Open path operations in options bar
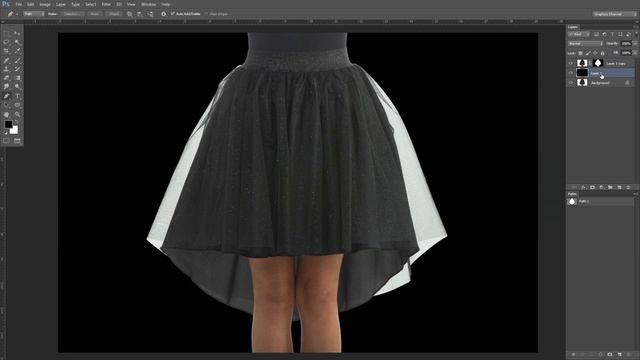 130,14
